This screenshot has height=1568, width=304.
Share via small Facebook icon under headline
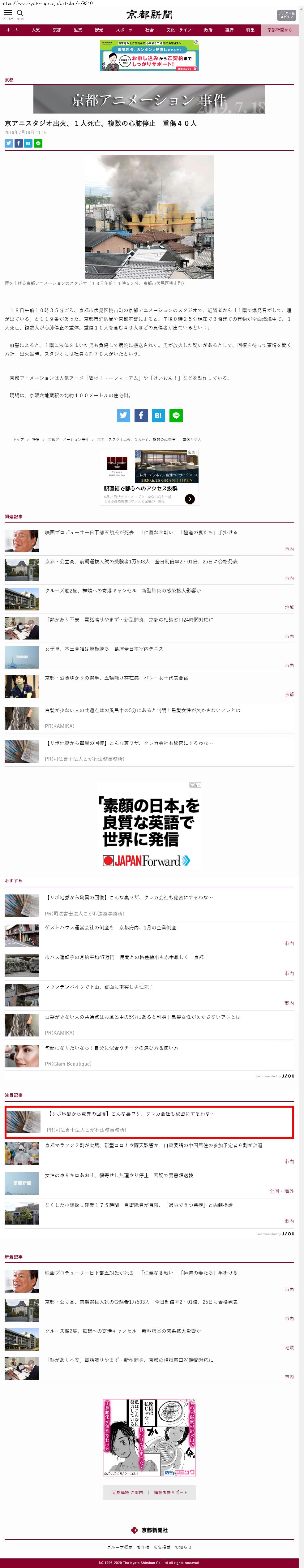(x=18, y=143)
